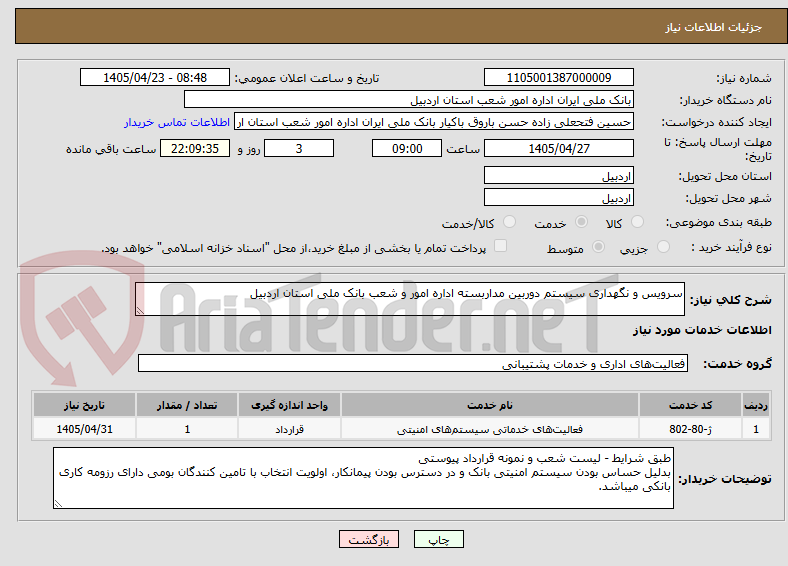Screen dimensions: 788x566
Task: Click the کد خدمت column header
Action: coord(691,405)
